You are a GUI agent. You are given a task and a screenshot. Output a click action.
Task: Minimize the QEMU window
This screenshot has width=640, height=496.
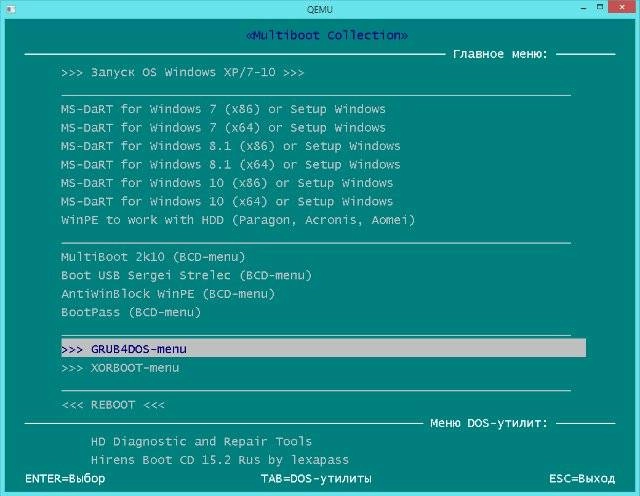(x=583, y=8)
